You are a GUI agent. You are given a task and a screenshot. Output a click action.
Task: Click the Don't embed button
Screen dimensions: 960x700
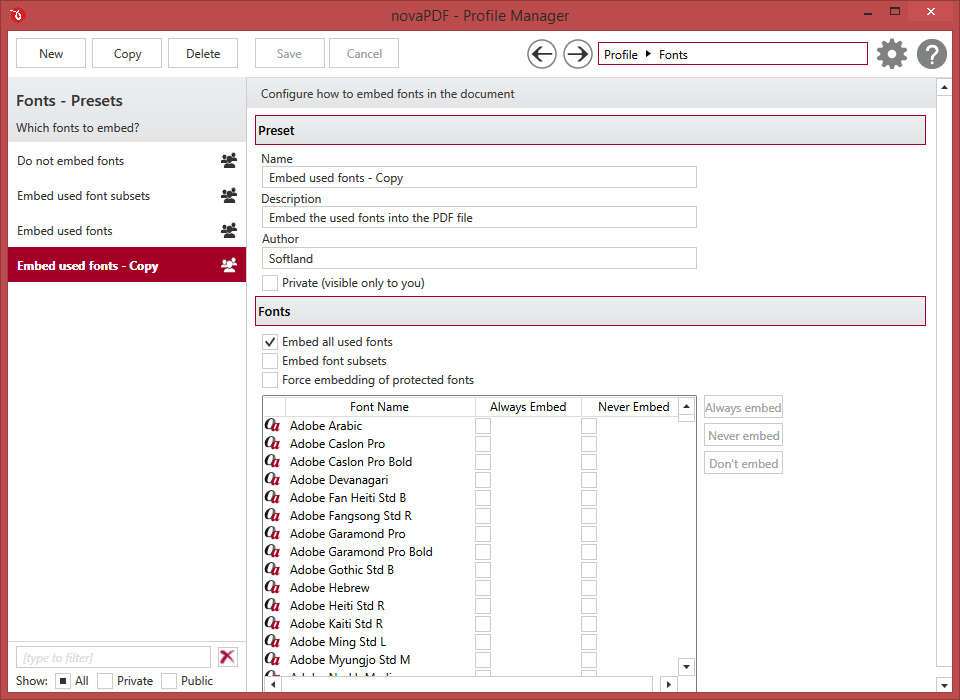pyautogui.click(x=743, y=464)
